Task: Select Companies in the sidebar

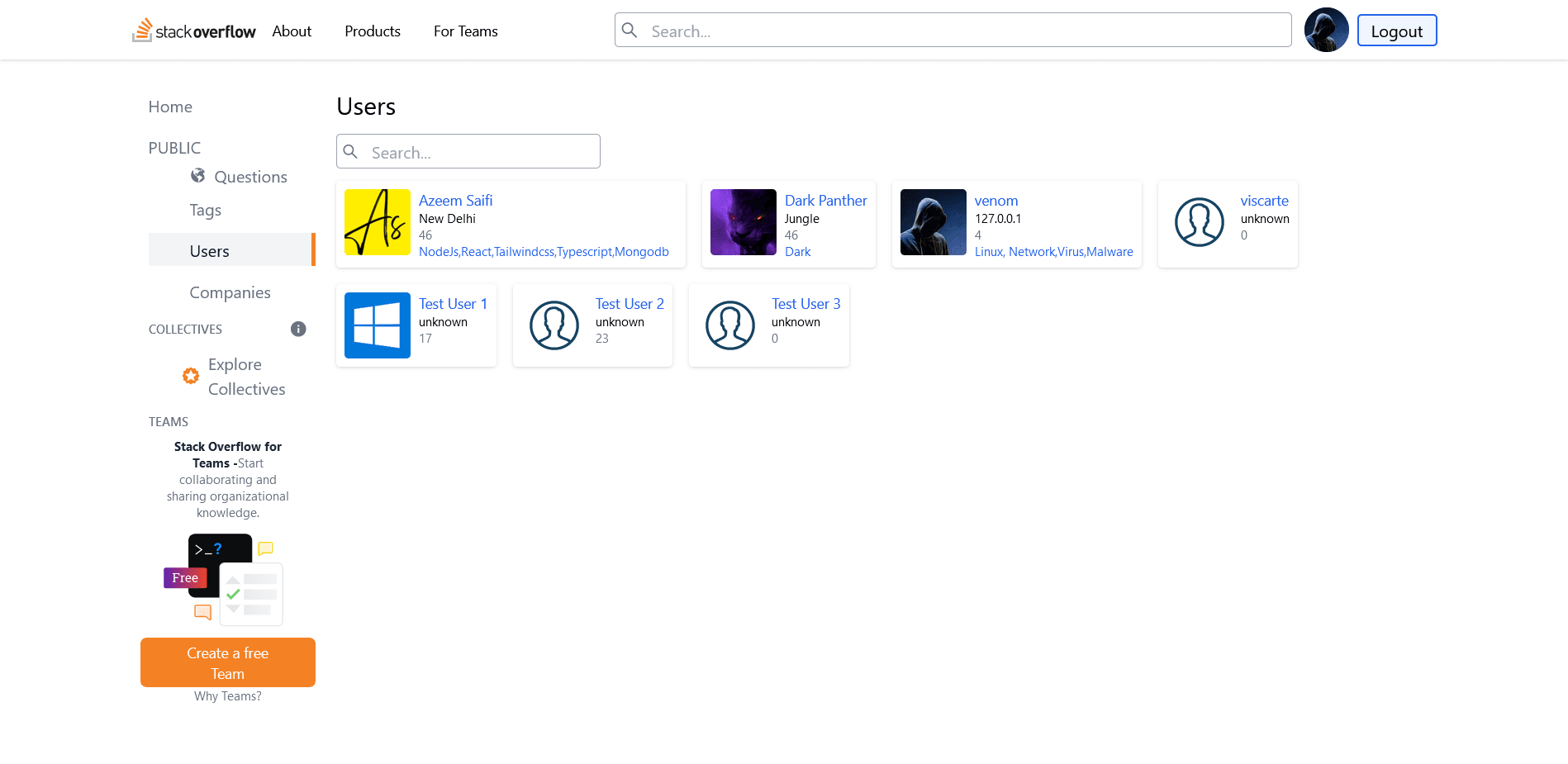Action: point(230,292)
